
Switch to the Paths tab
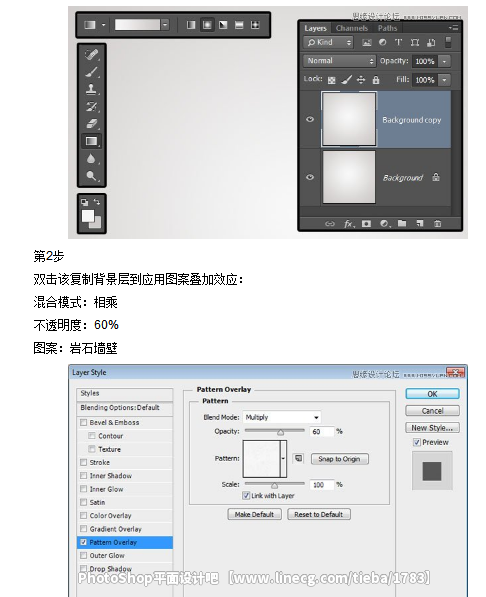pyautogui.click(x=387, y=28)
